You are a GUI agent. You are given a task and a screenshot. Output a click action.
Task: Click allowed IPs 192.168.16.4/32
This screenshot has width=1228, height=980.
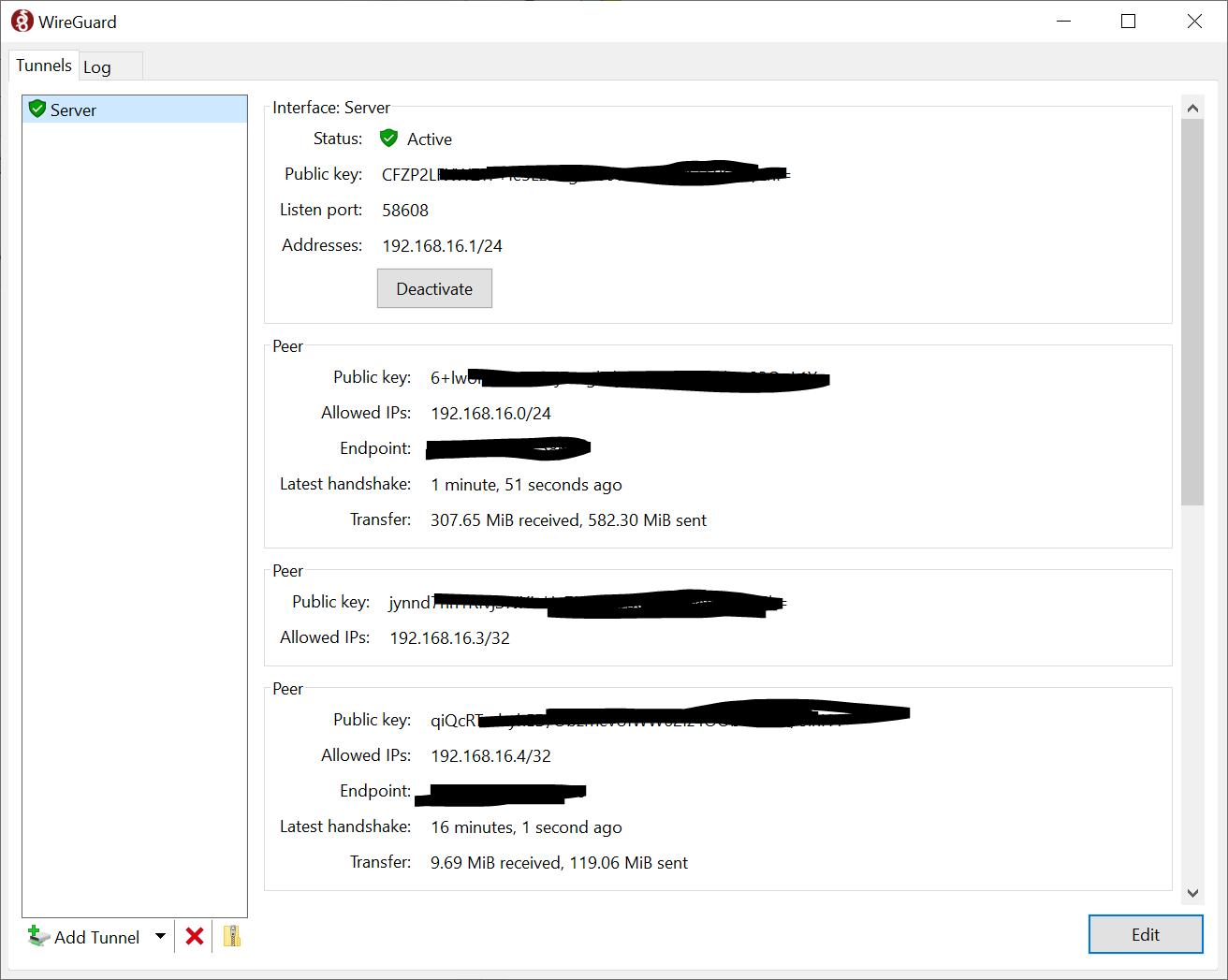(490, 756)
